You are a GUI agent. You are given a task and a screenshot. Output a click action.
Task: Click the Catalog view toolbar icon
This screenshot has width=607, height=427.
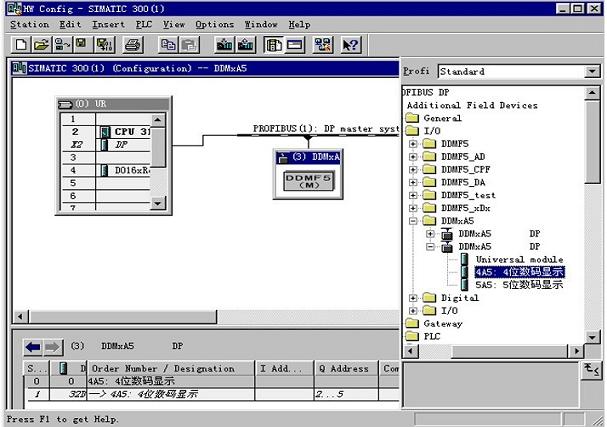click(x=273, y=45)
